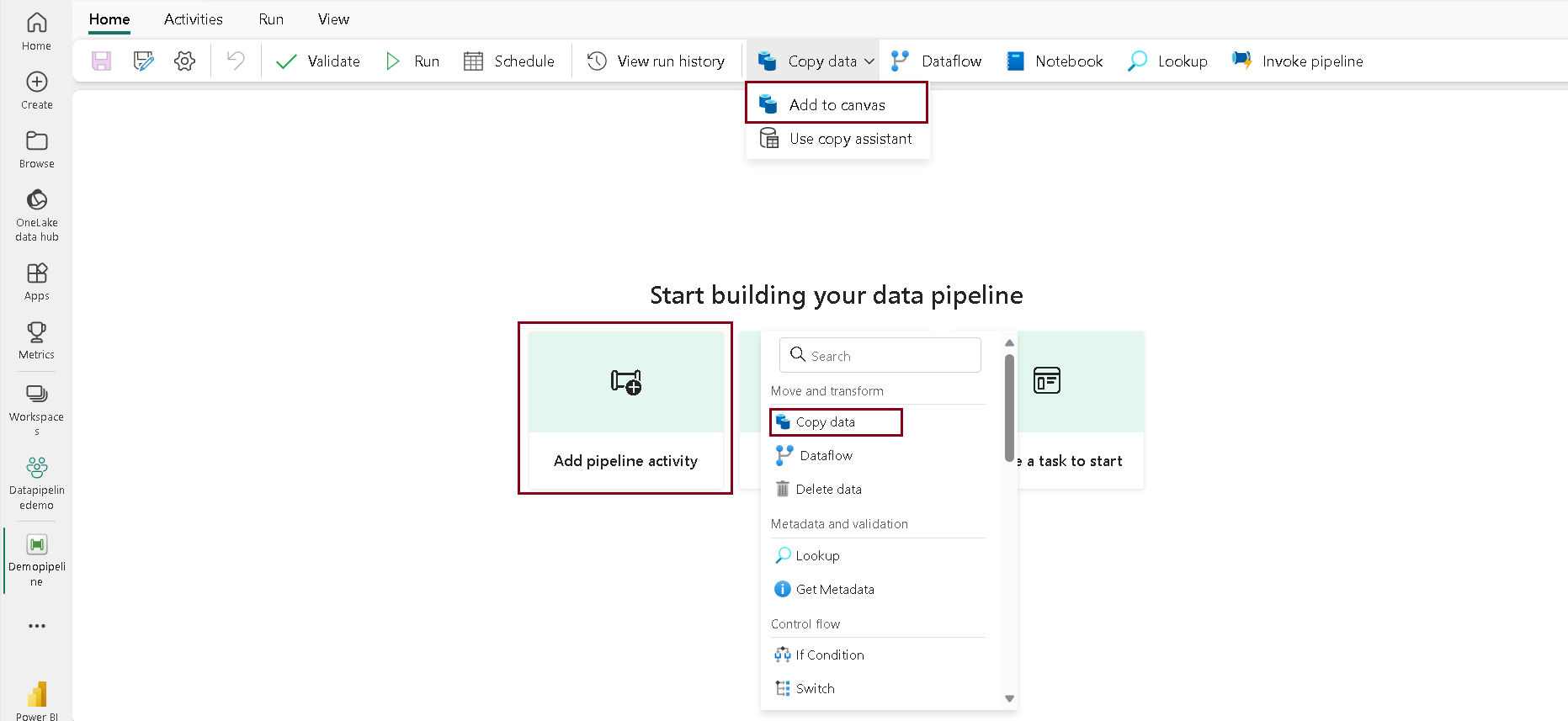Go to Home in left sidebar
The width and height of the screenshot is (1568, 721).
(36, 31)
